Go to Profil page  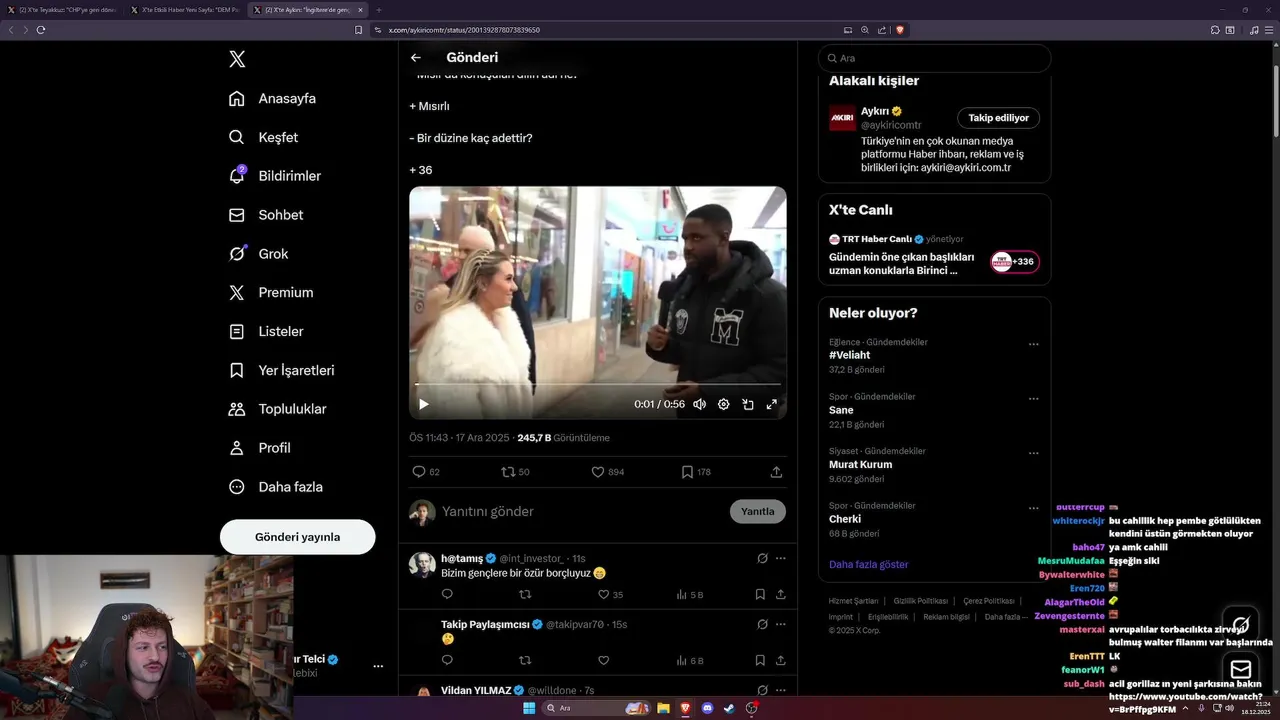259,448
